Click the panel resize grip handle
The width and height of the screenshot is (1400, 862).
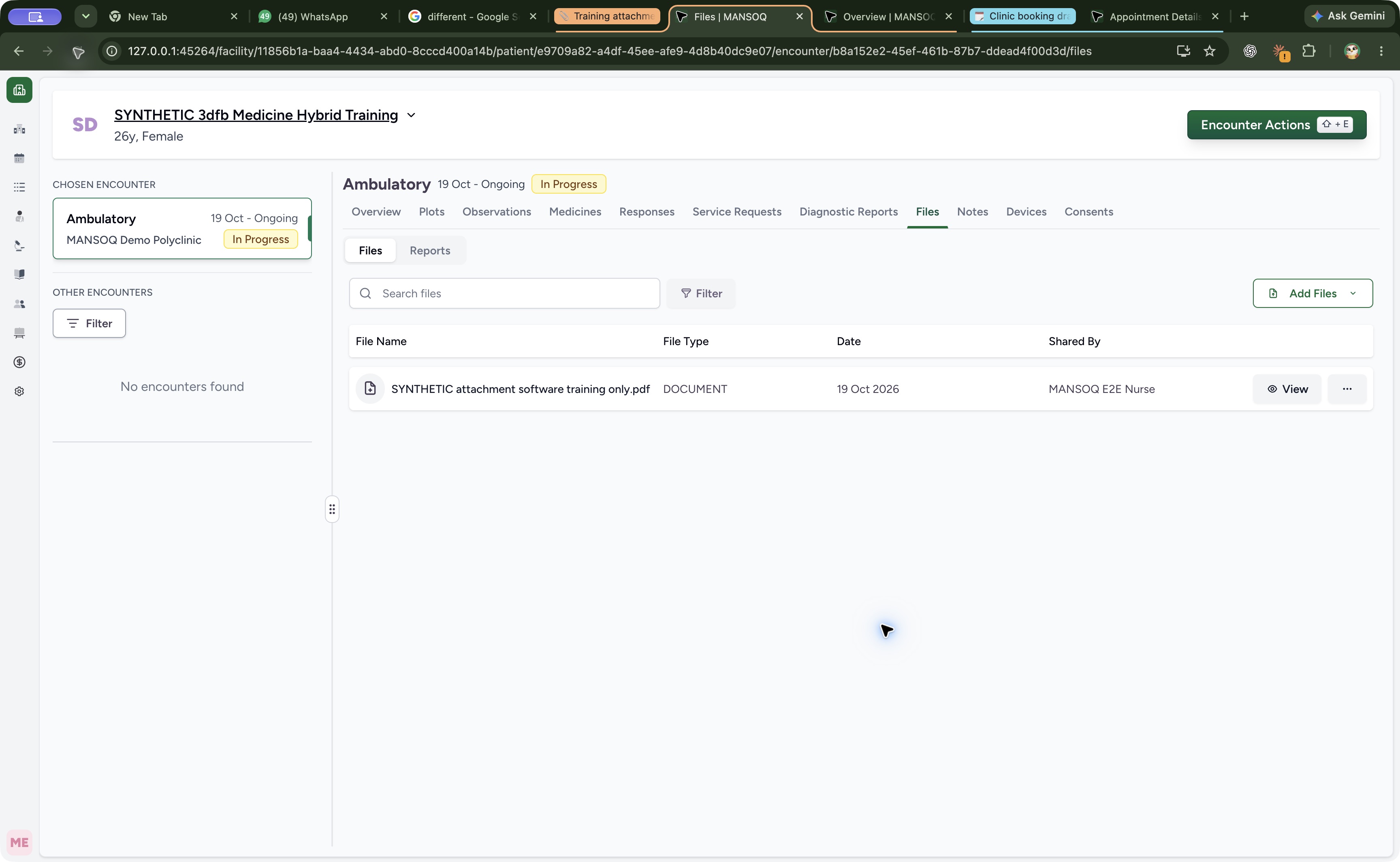tap(332, 509)
